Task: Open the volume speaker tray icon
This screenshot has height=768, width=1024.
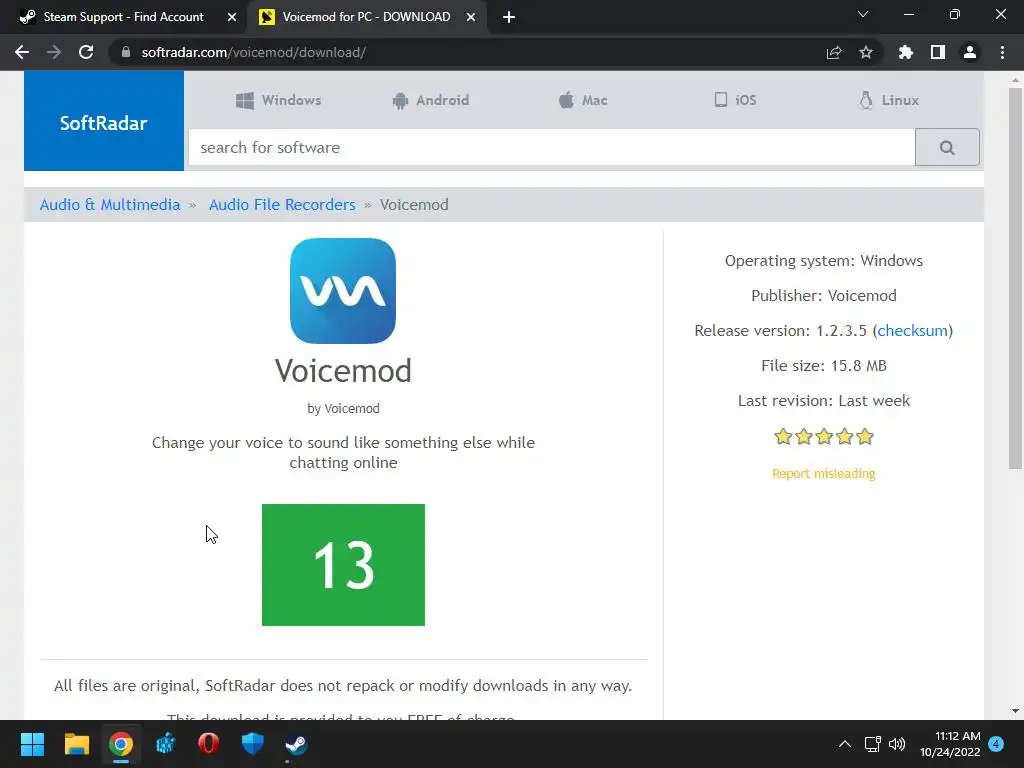Action: (897, 744)
